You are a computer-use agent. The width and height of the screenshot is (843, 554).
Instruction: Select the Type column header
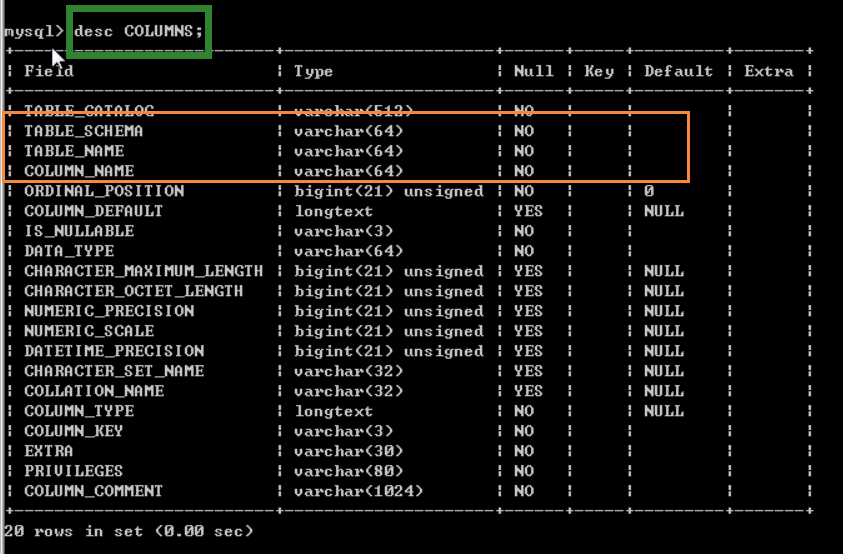[x=313, y=72]
